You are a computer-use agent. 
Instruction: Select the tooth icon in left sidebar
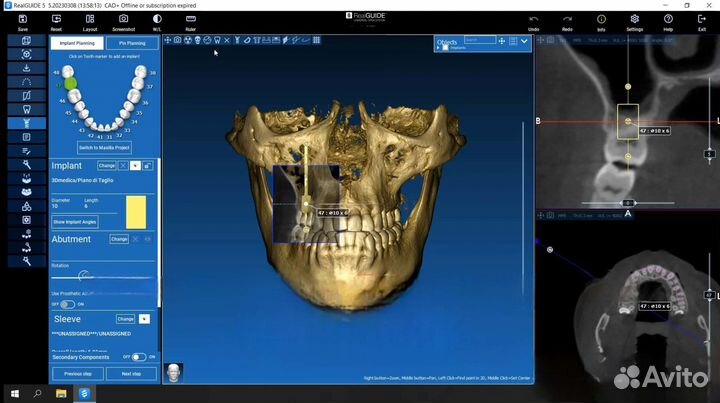pyautogui.click(x=27, y=109)
